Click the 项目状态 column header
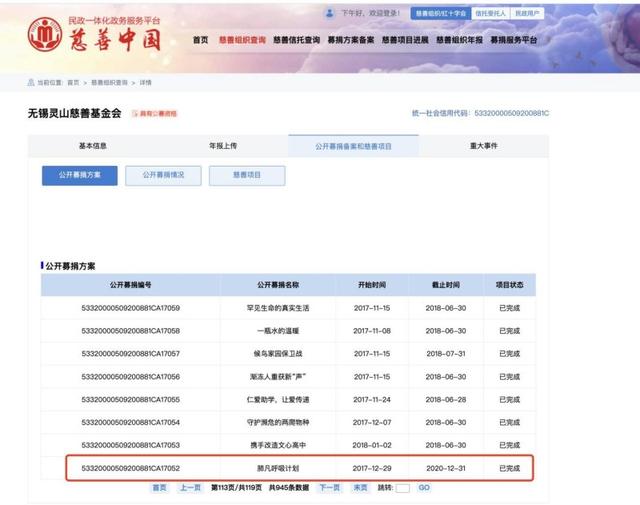This screenshot has height=505, width=640. tap(509, 285)
